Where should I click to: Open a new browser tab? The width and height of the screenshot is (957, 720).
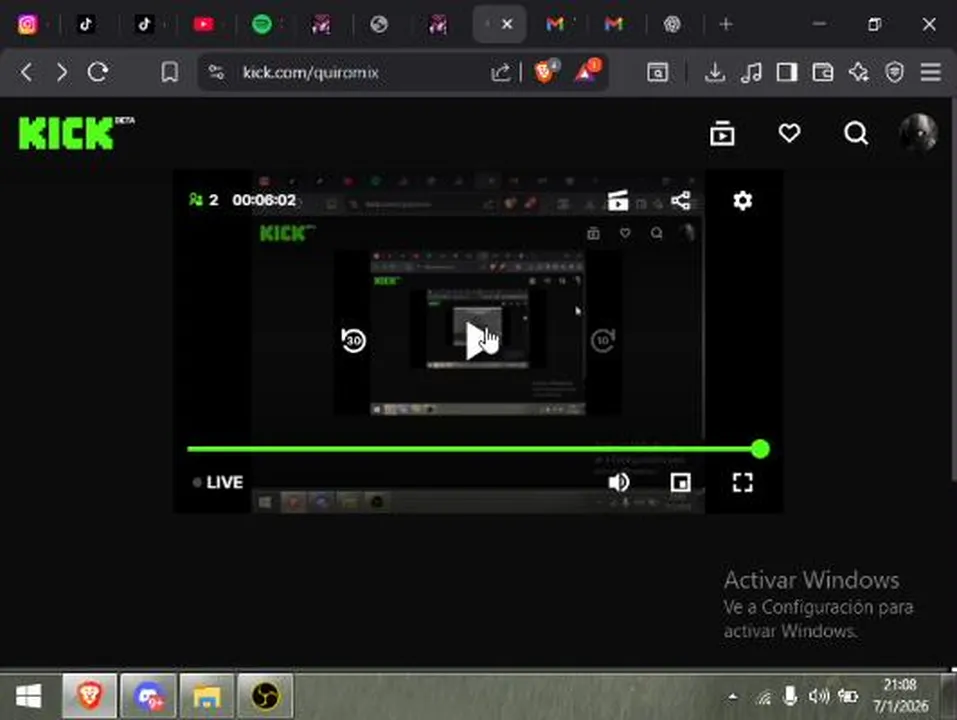726,24
